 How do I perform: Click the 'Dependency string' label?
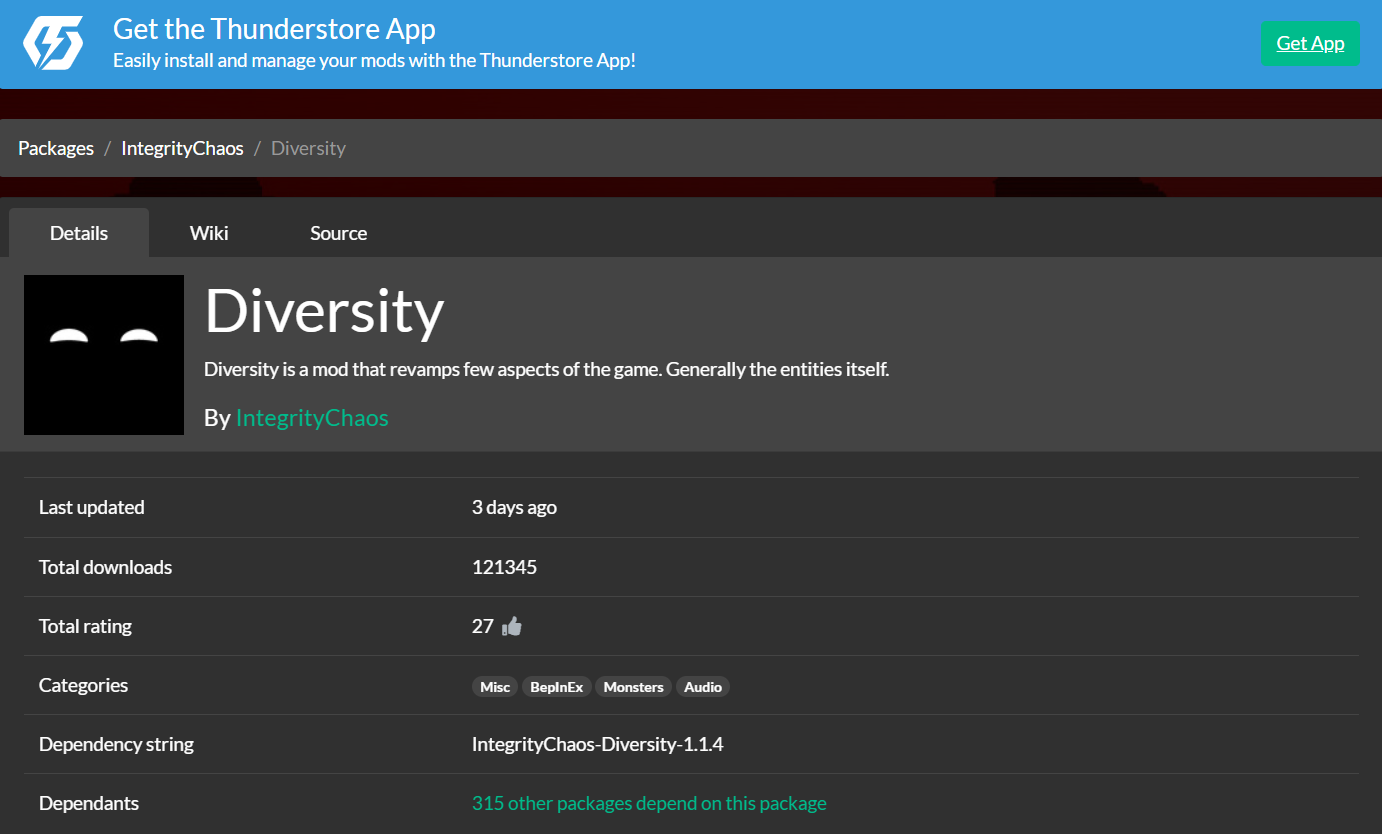click(116, 744)
